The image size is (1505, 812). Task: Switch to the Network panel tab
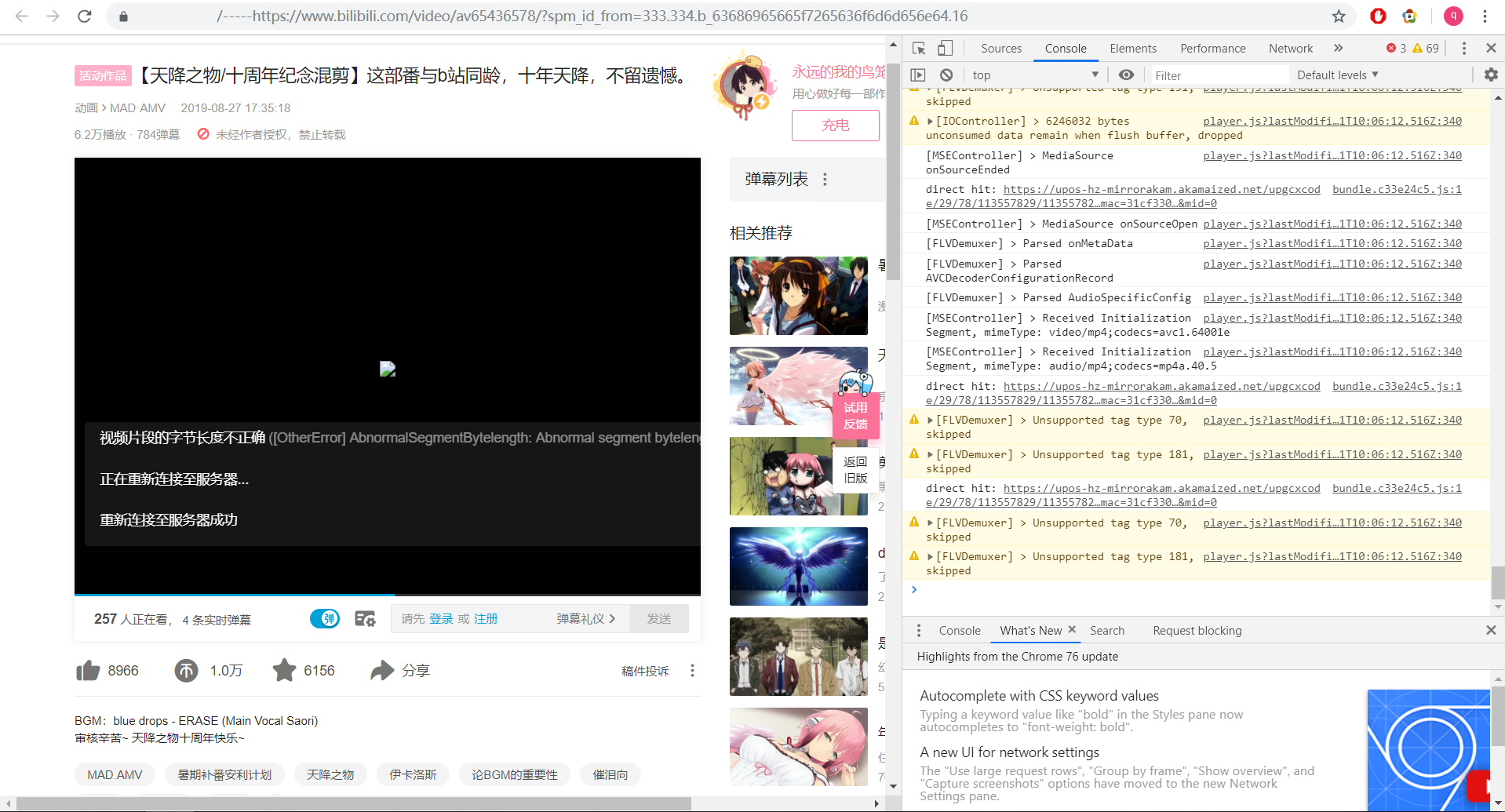point(1290,48)
